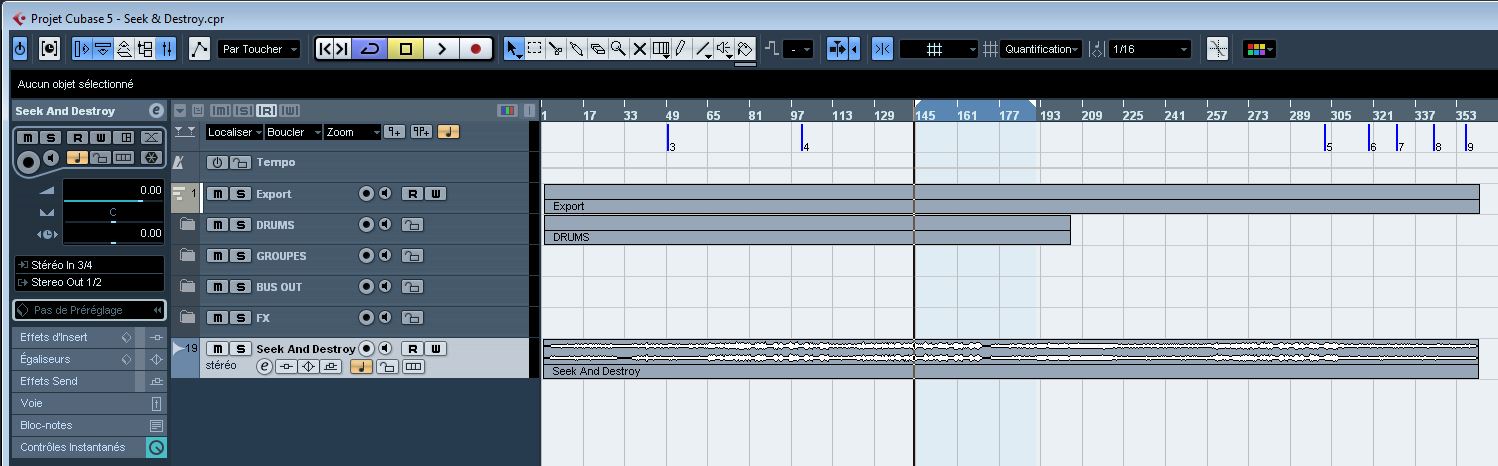Click the ruler at bar 257
Screen dimensions: 1498x466
pyautogui.click(x=1217, y=115)
